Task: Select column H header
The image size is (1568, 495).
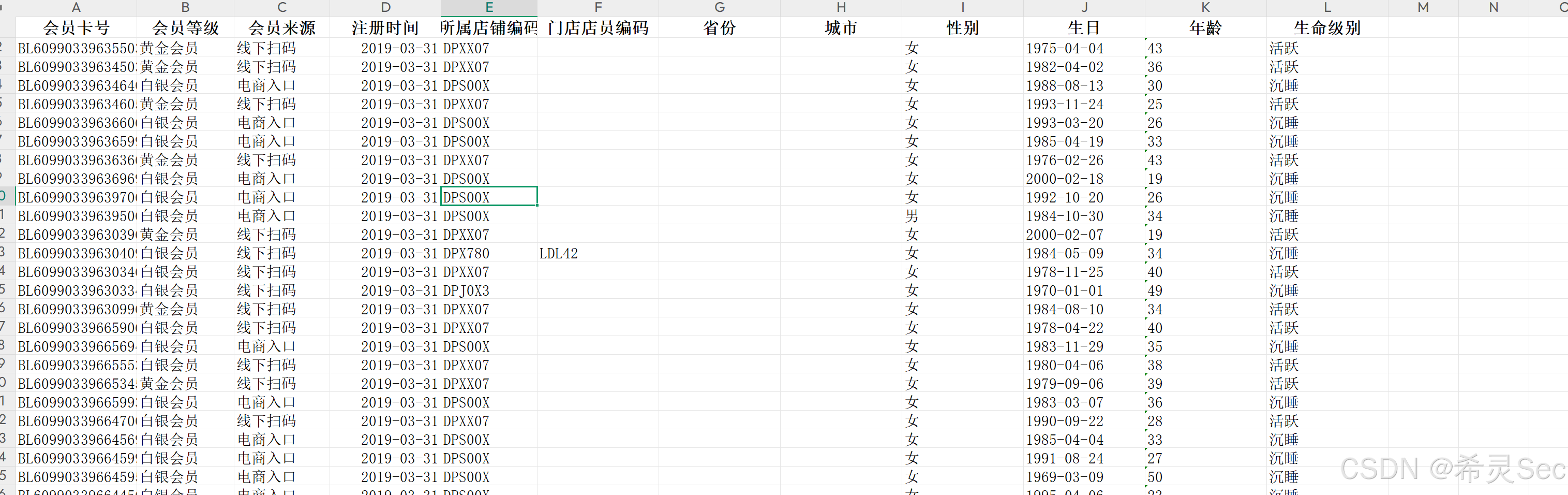Action: coord(841,7)
